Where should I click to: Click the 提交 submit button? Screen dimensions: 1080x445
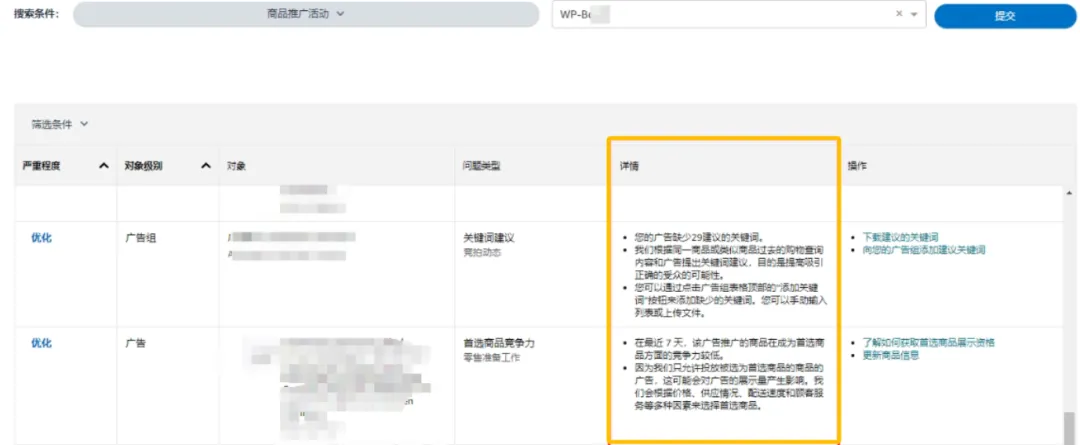(x=1005, y=16)
